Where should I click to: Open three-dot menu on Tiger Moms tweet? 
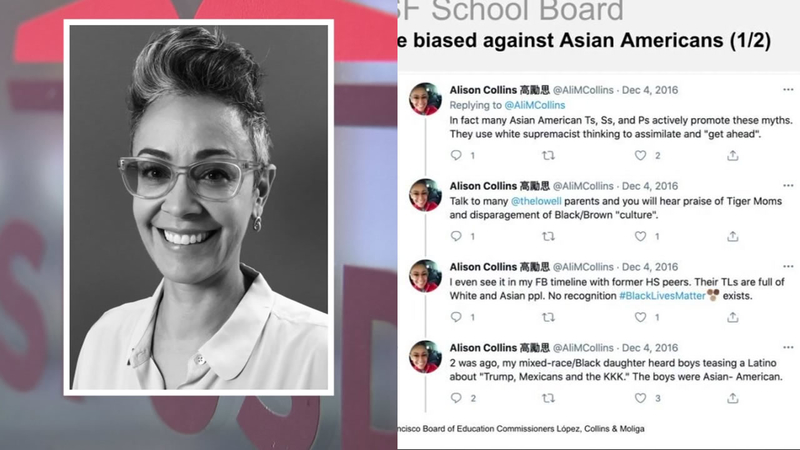pos(788,186)
